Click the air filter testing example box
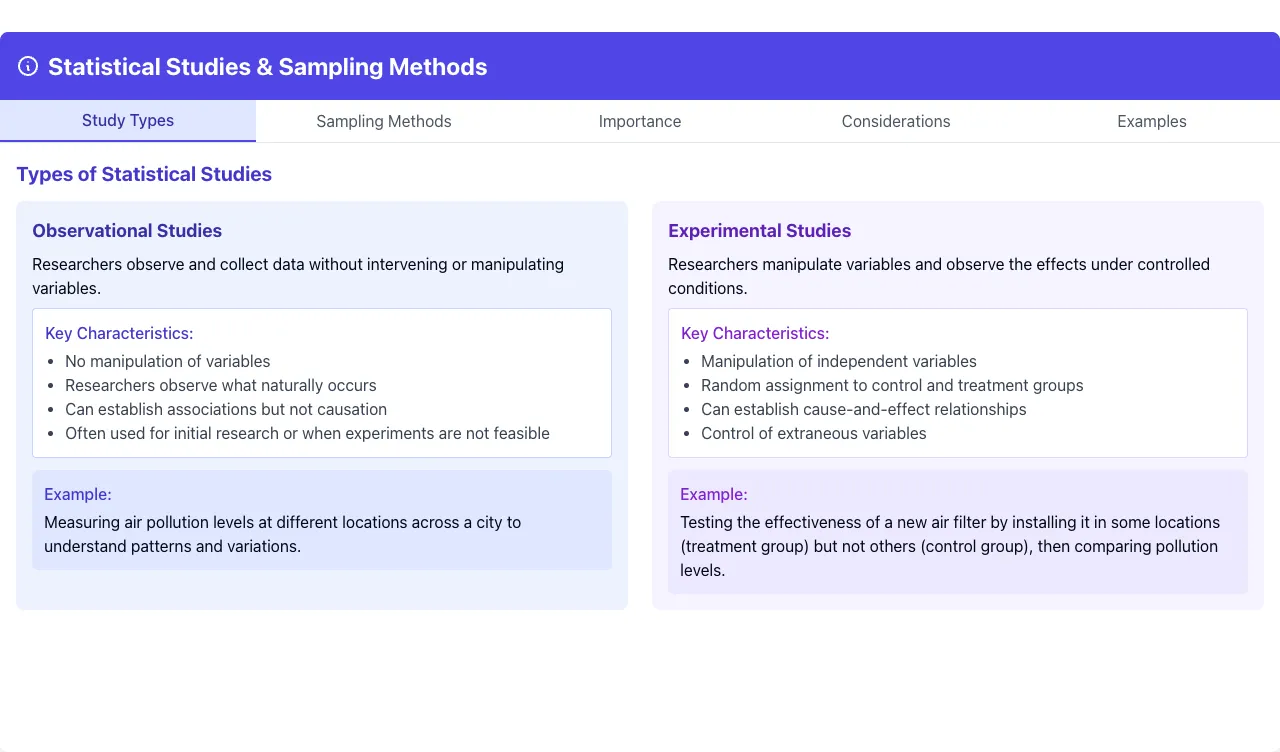The width and height of the screenshot is (1280, 752). pos(958,532)
